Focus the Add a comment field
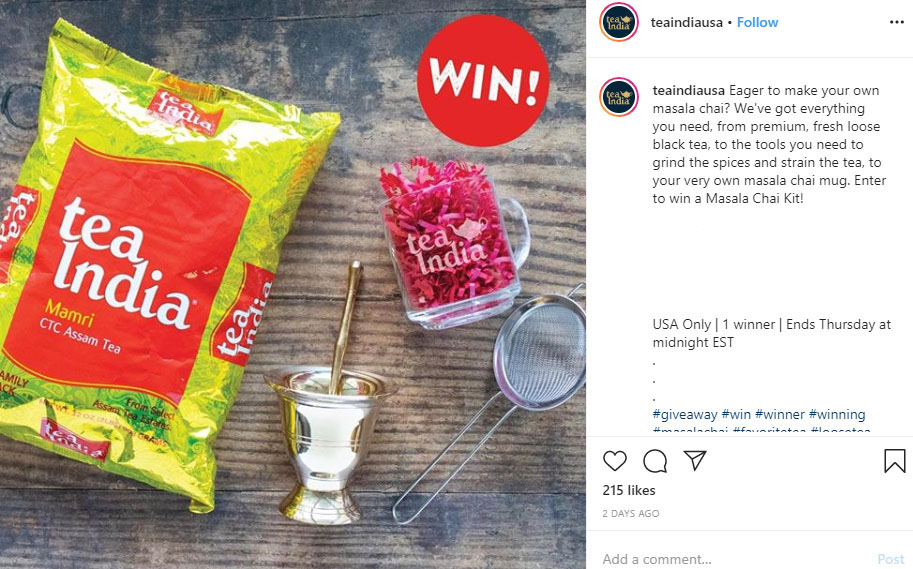Image resolution: width=913 pixels, height=569 pixels. coord(734,559)
